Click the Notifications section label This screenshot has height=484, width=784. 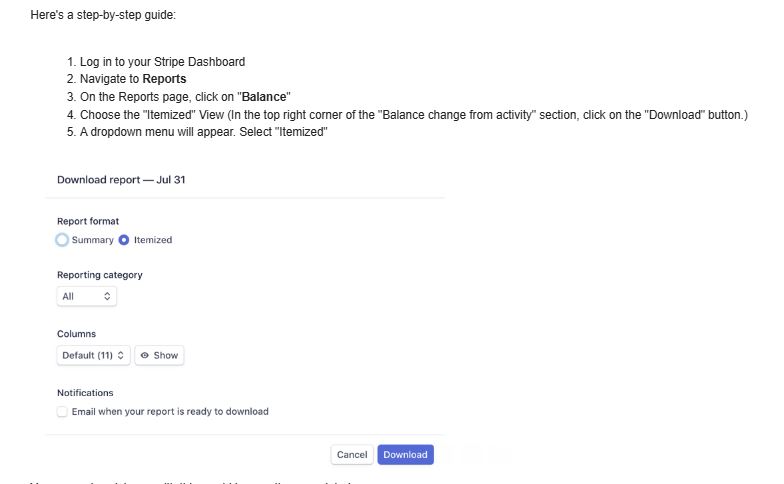click(x=85, y=393)
